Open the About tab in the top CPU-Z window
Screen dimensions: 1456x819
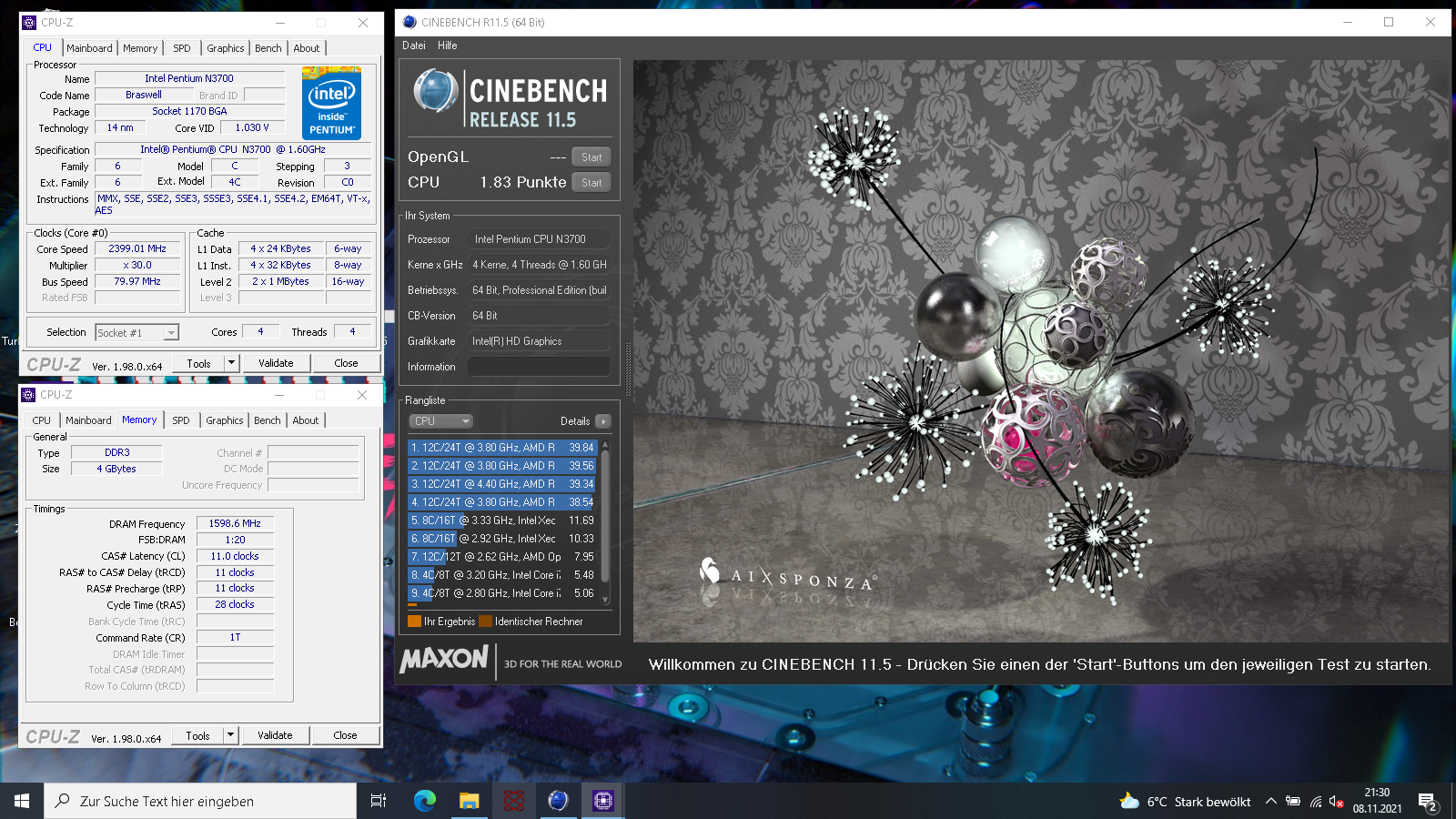click(306, 48)
